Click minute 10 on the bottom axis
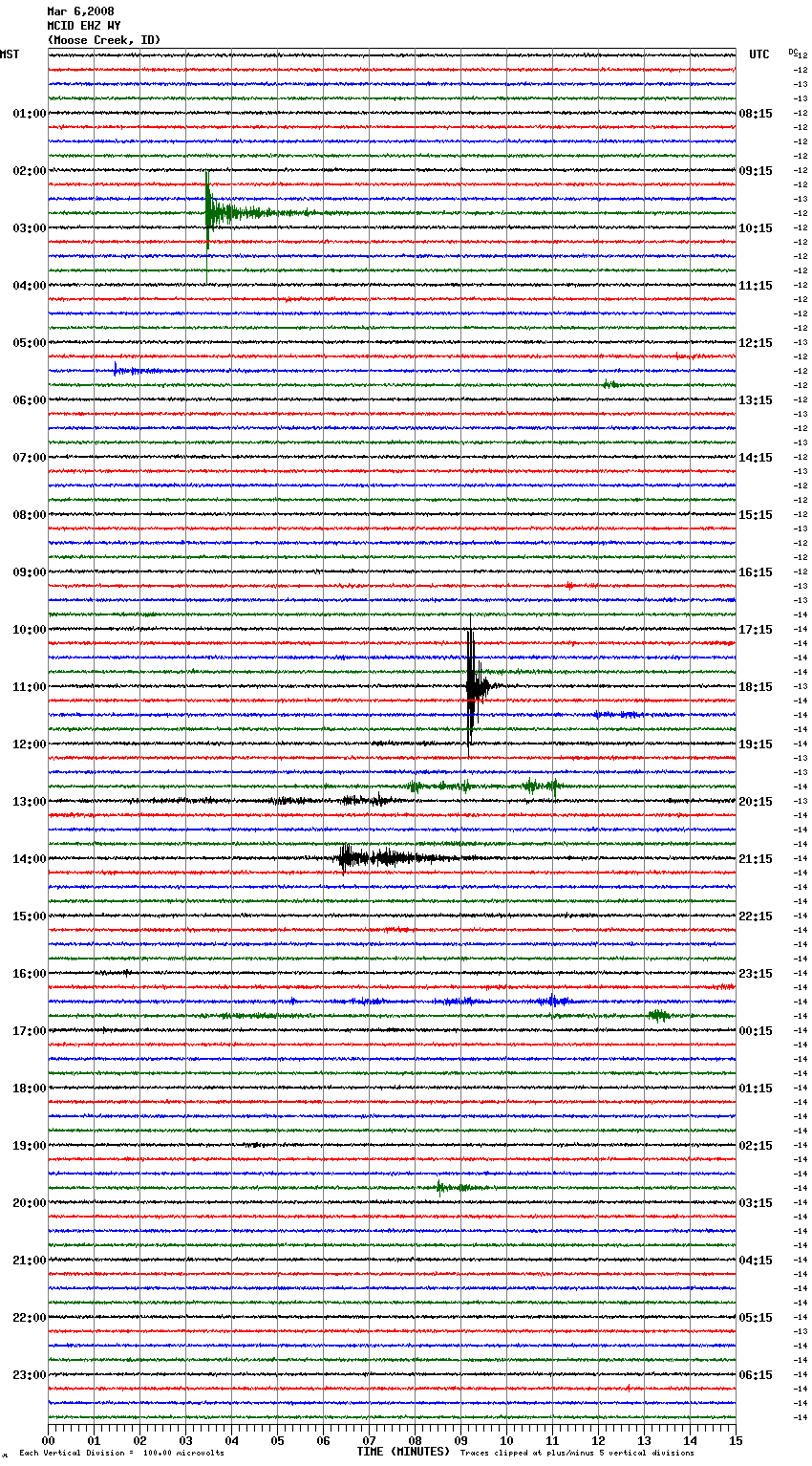 (x=507, y=1440)
